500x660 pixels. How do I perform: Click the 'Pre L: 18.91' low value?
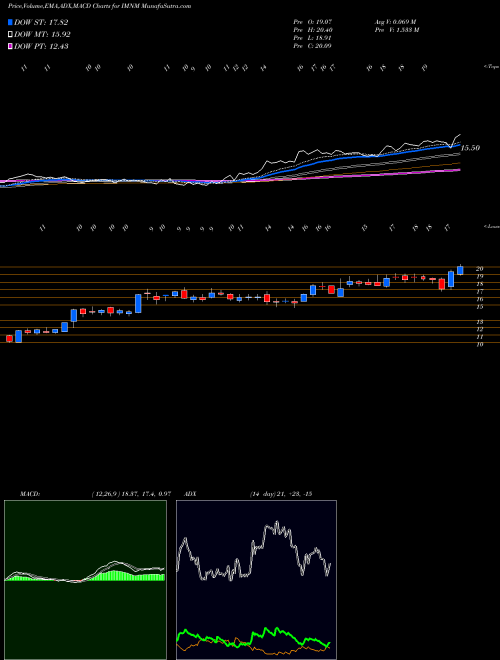pos(312,37)
